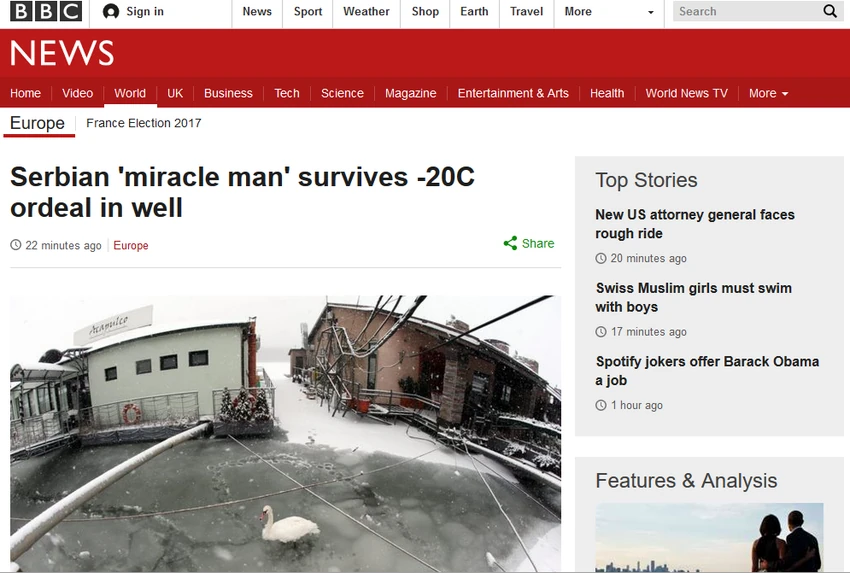
Task: Open Swiss Muslim girls swim story
Action: tap(693, 297)
